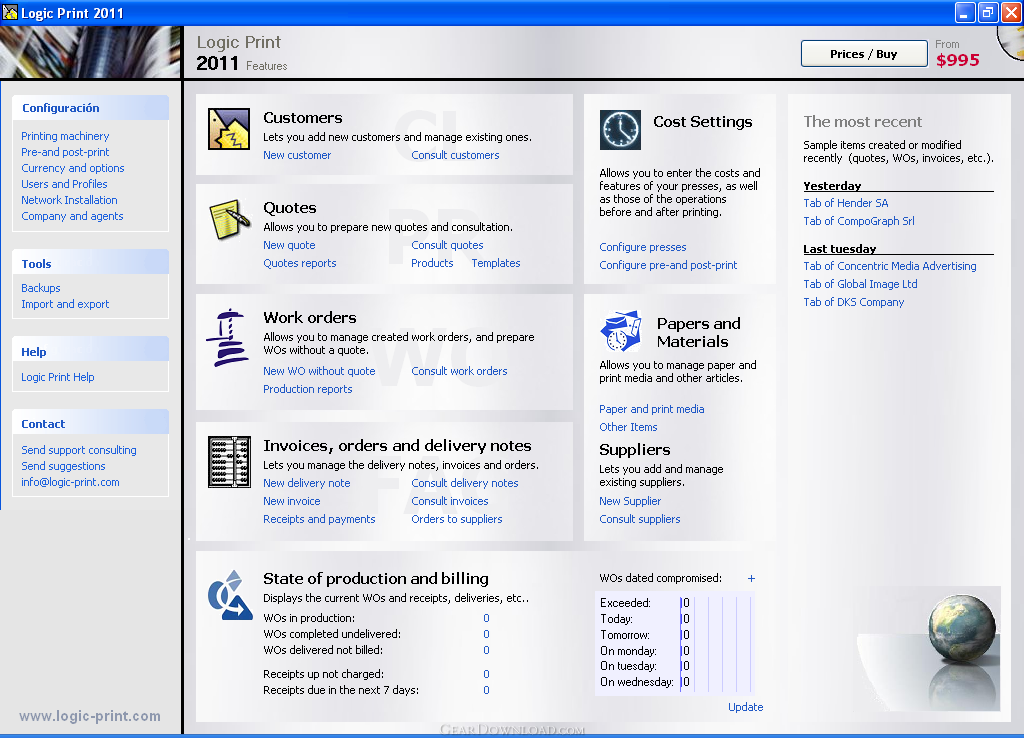Create a New invoice
This screenshot has height=738, width=1024.
(291, 501)
